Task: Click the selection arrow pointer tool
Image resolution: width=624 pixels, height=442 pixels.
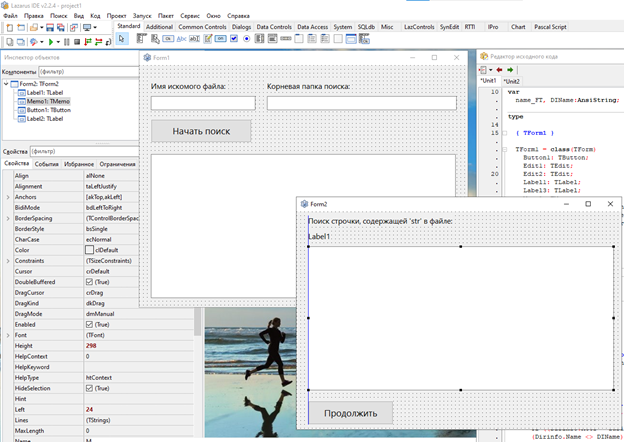Action: [122, 38]
